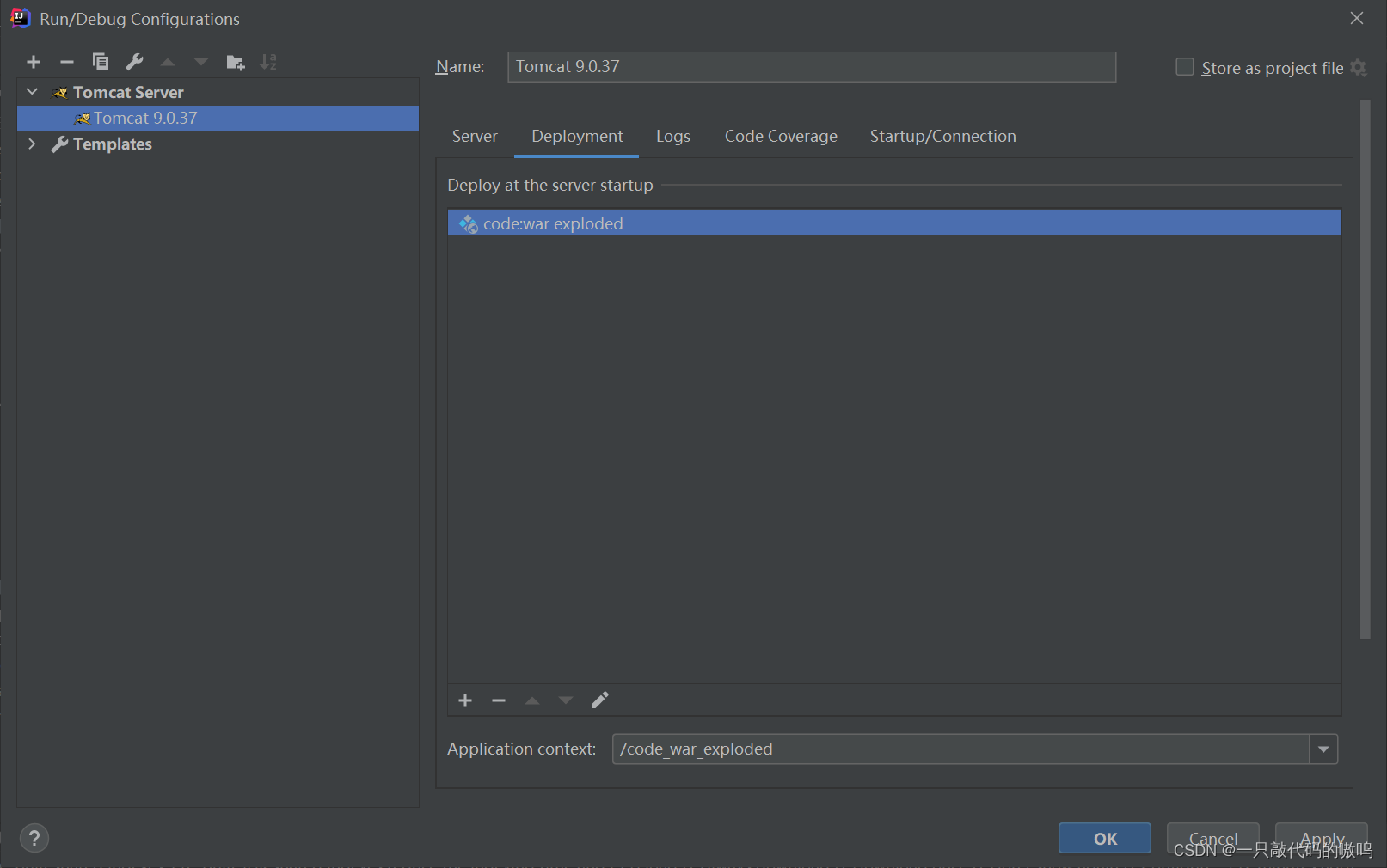Click the Apply button

click(1322, 838)
